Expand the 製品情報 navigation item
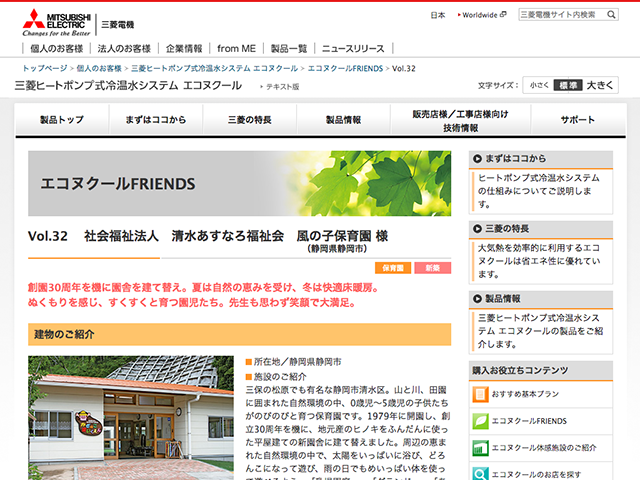Image resolution: width=640 pixels, height=480 pixels. (338, 120)
